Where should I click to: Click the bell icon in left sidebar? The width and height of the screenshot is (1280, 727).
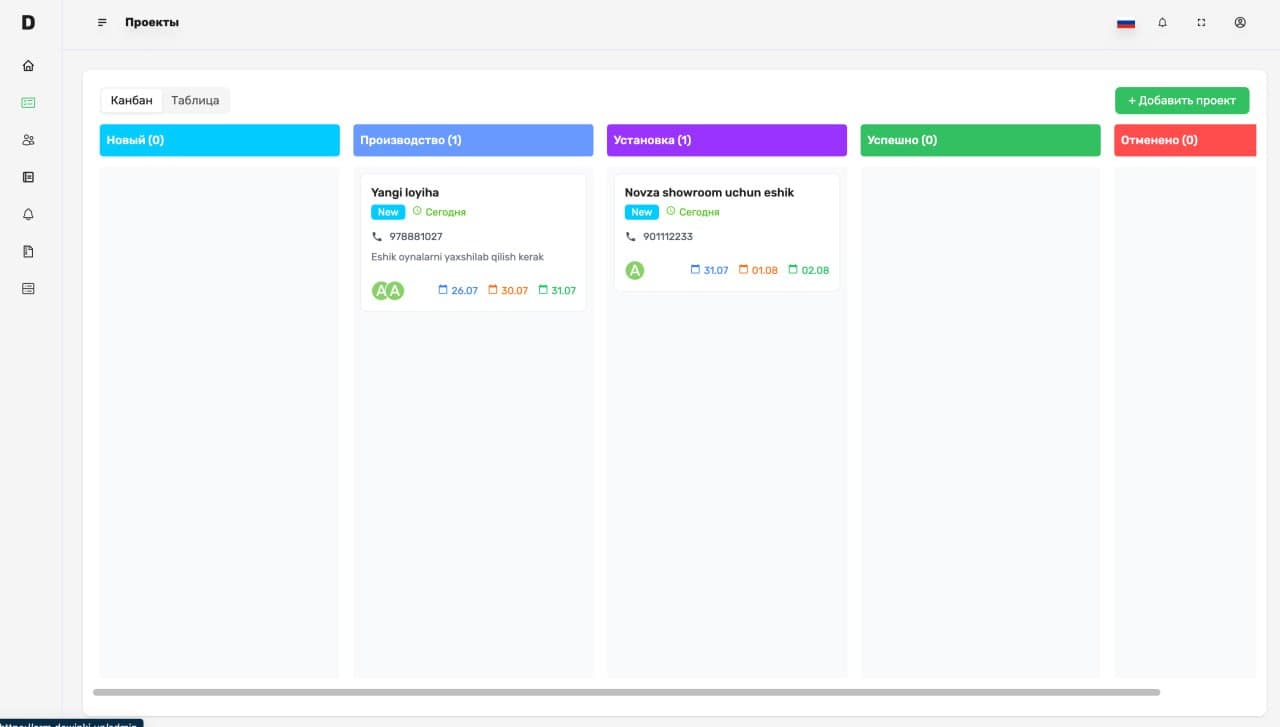[28, 214]
